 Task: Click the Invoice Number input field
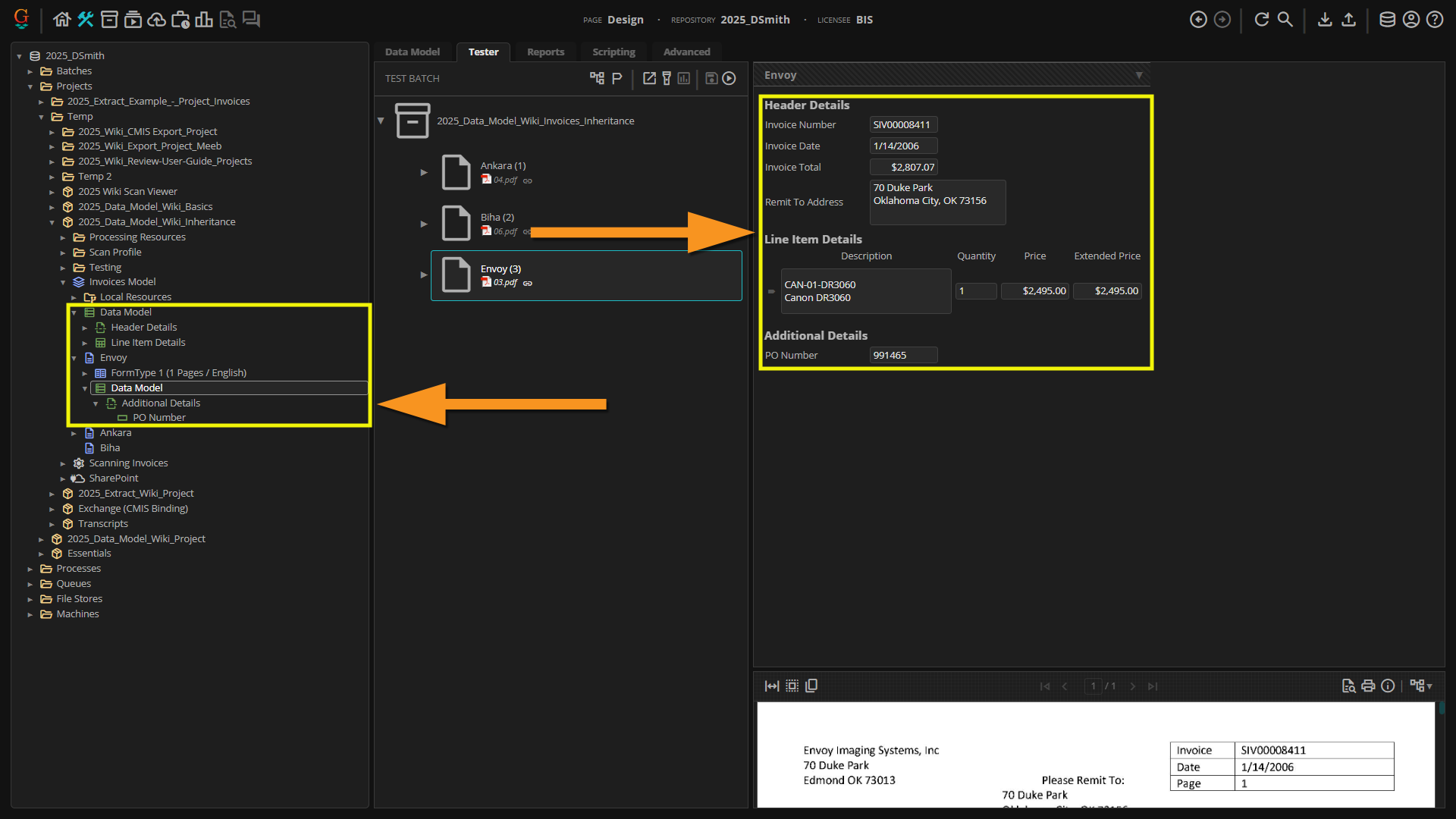pyautogui.click(x=902, y=125)
